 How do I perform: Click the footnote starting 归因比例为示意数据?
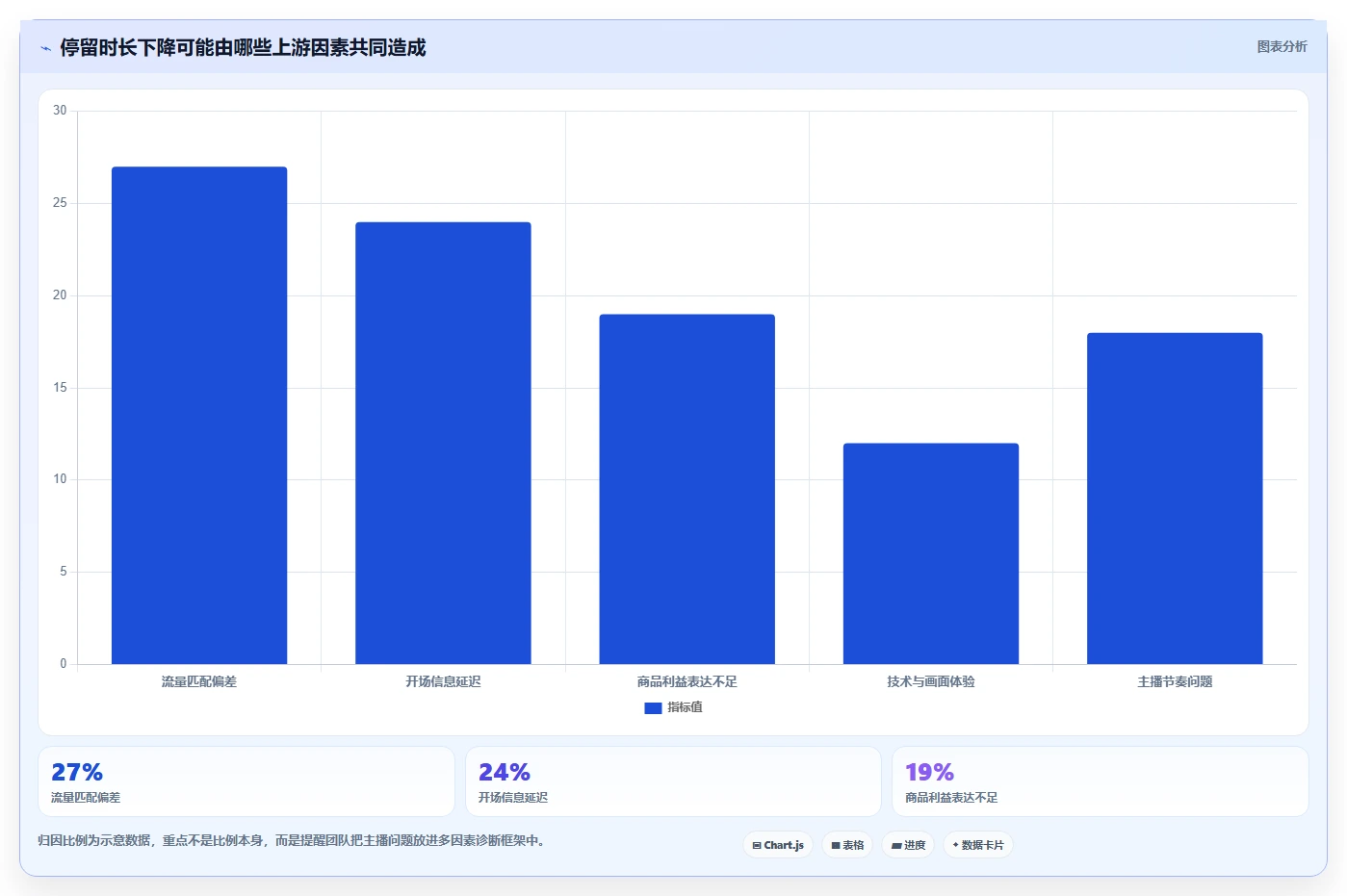[294, 840]
